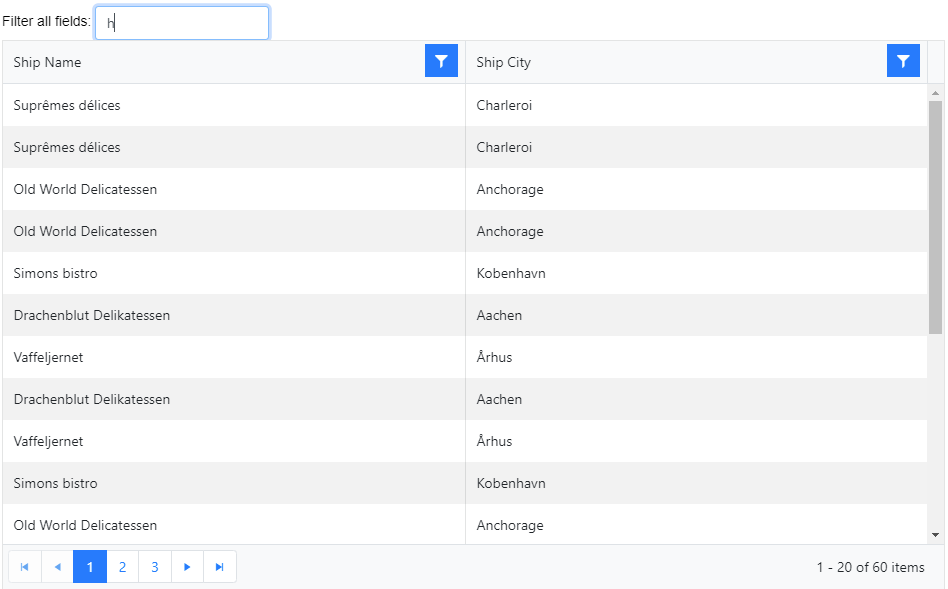948x589 pixels.
Task: Click the first Kobenhavn city cell
Action: pos(510,273)
